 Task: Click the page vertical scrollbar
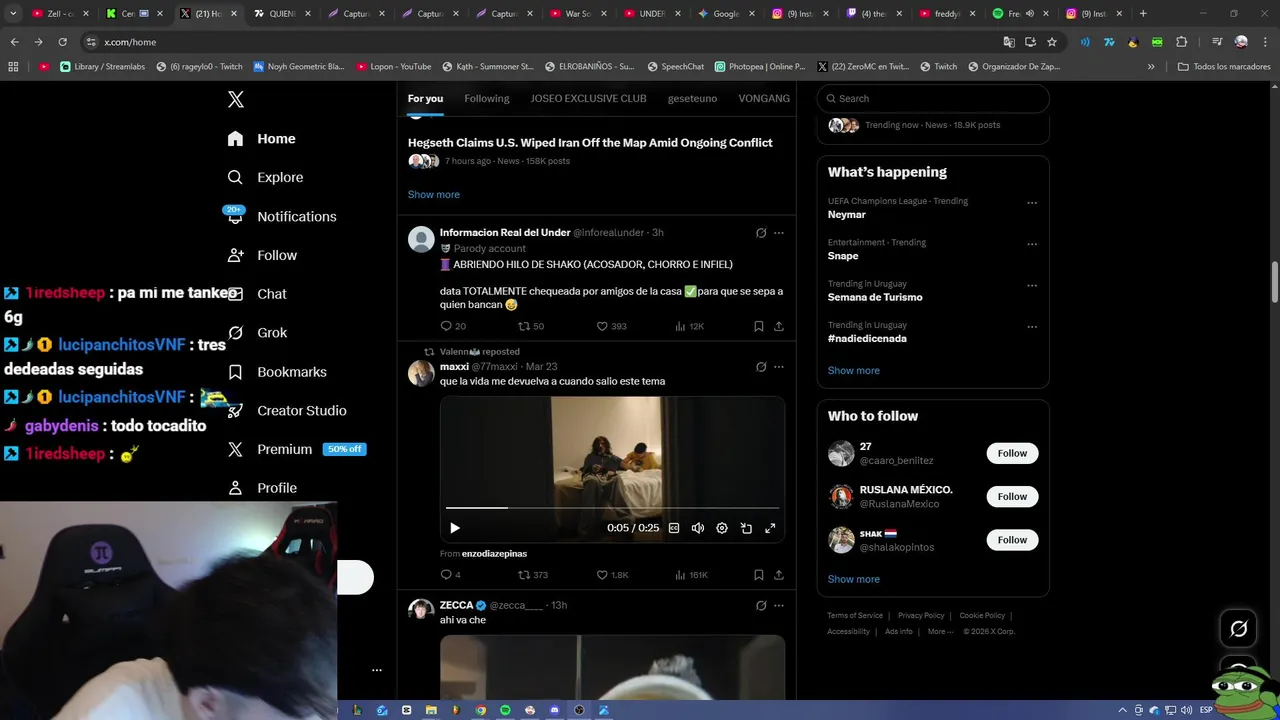point(1274,282)
